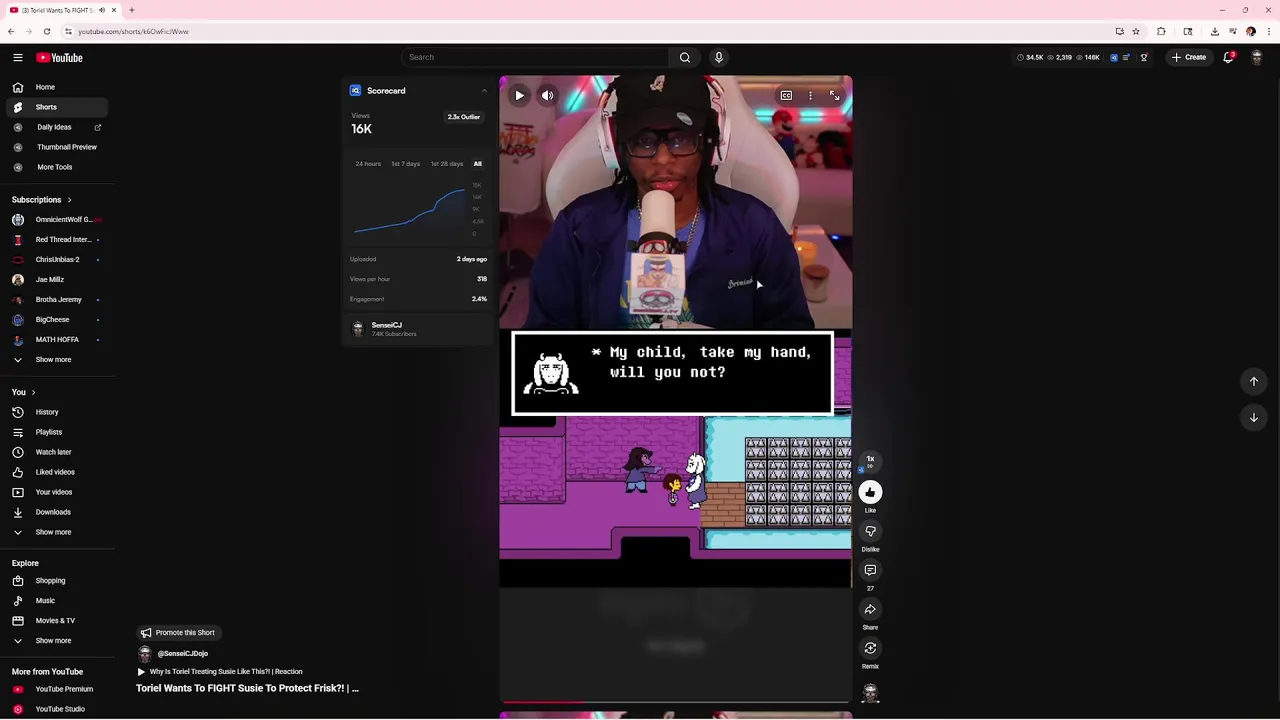Select the 1st 7 days range tab

405,164
